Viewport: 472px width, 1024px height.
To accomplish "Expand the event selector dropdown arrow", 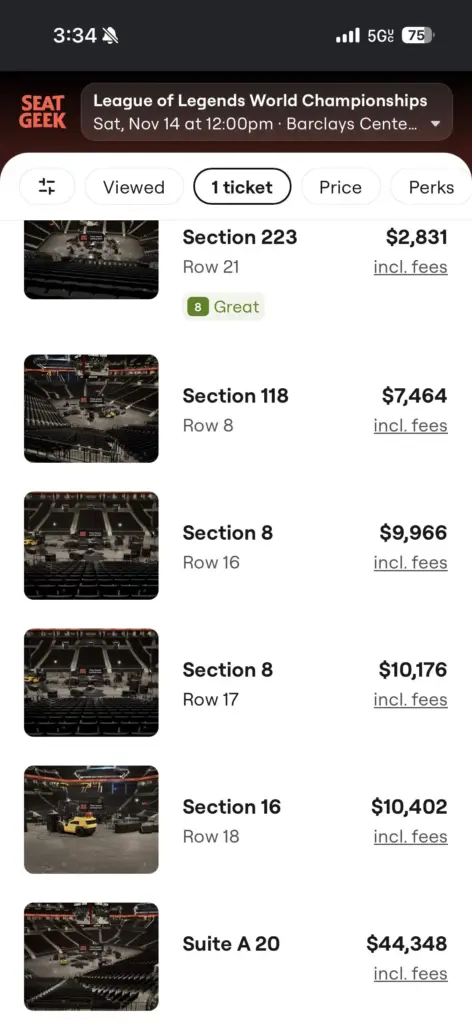I will (437, 123).
